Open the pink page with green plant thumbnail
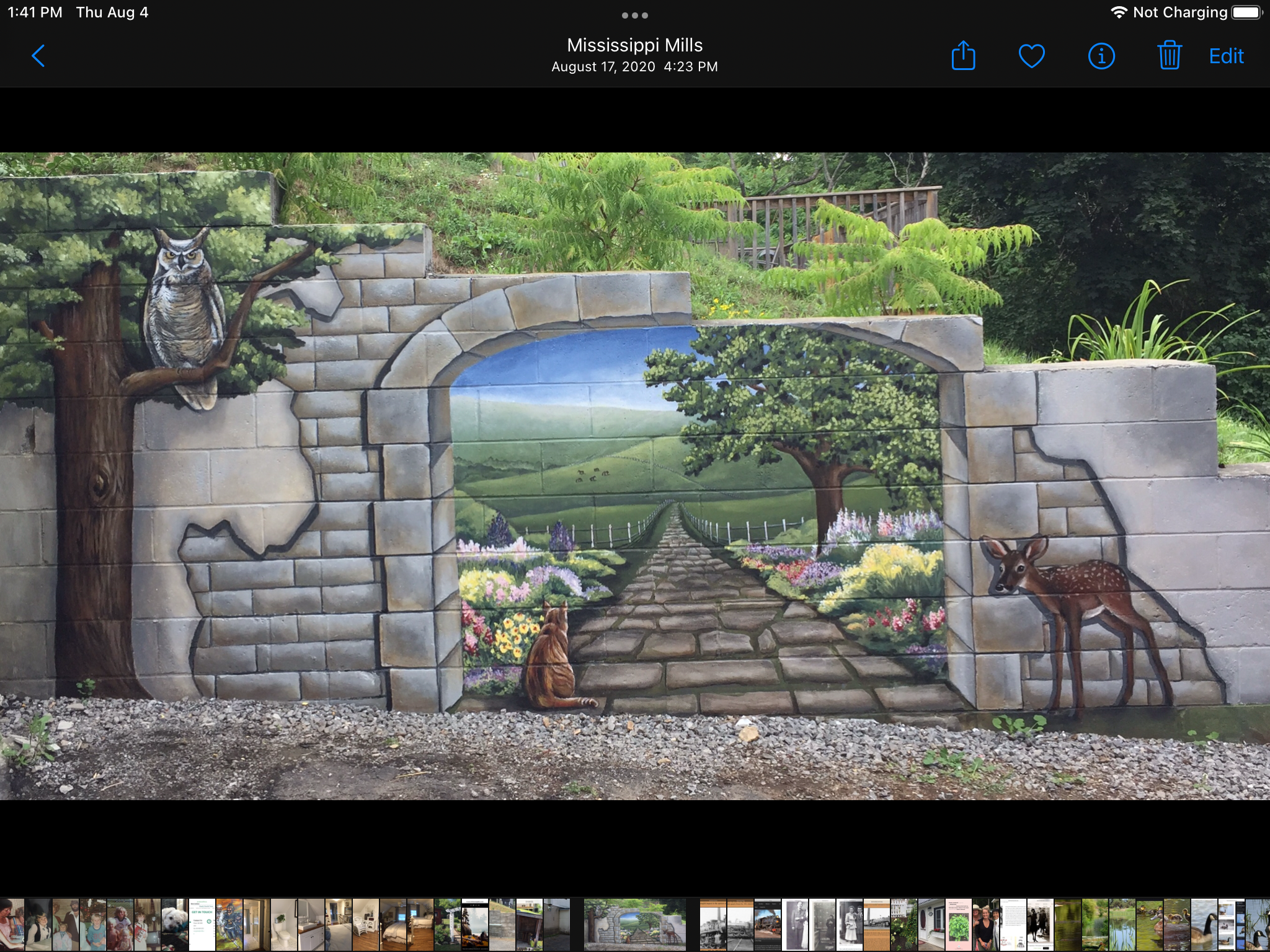1270x952 pixels. (959, 925)
